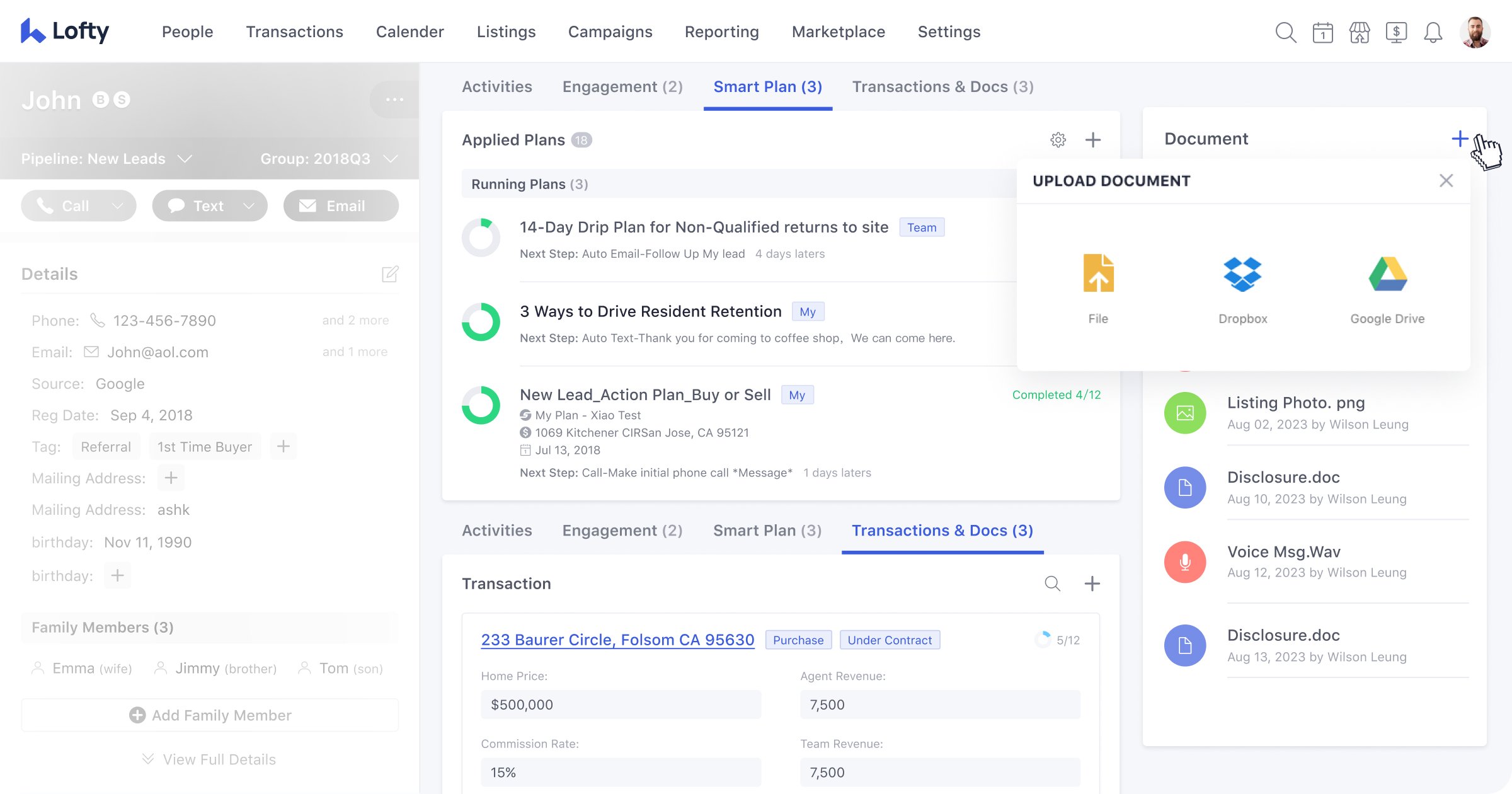The width and height of the screenshot is (1512, 794).
Task: Click the notifications bell icon
Action: [x=1433, y=32]
